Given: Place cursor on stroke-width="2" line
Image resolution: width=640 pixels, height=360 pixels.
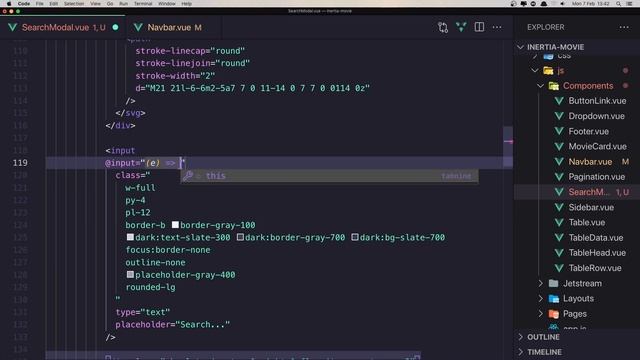Looking at the screenshot, I should [175, 76].
